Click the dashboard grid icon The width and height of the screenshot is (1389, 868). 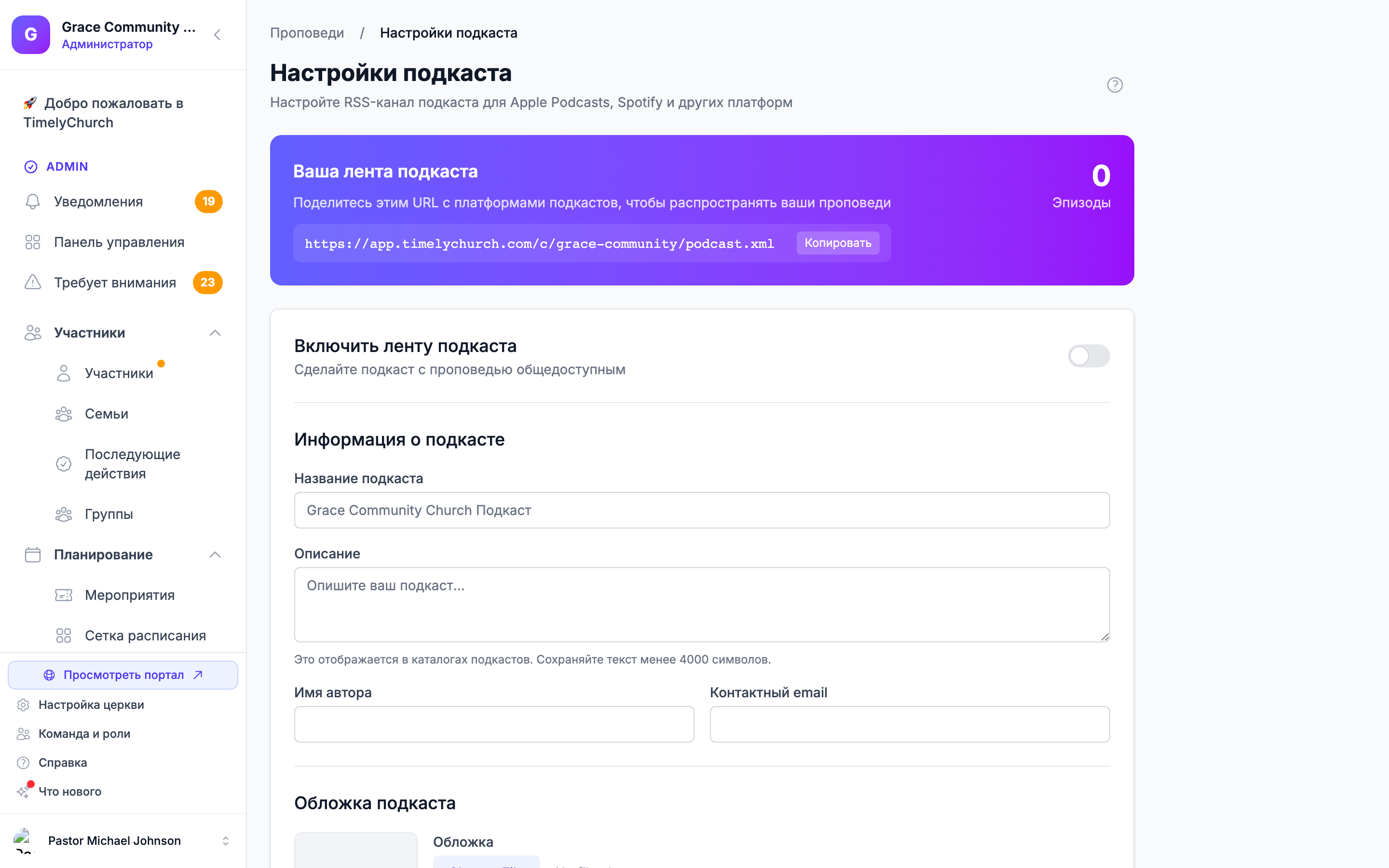(33, 242)
